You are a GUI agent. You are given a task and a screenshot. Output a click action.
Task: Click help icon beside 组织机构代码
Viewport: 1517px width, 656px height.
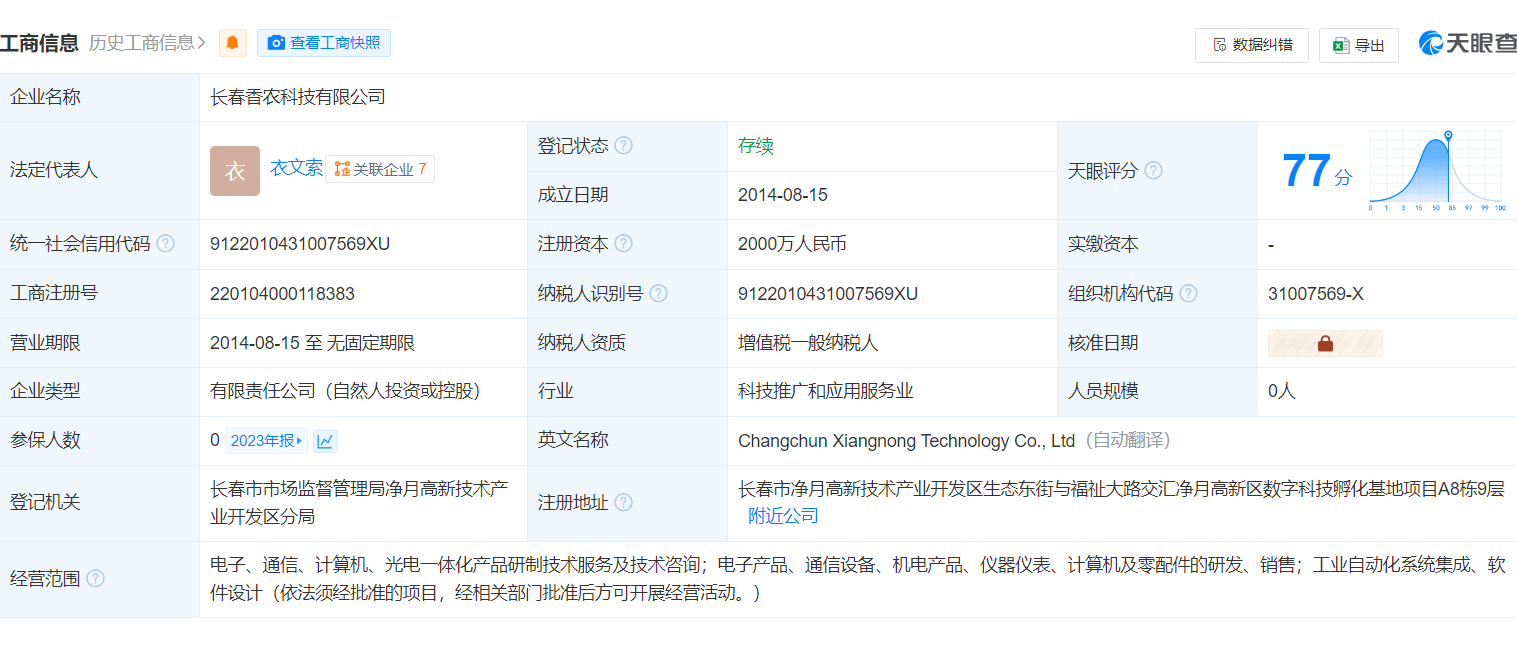[x=1188, y=294]
